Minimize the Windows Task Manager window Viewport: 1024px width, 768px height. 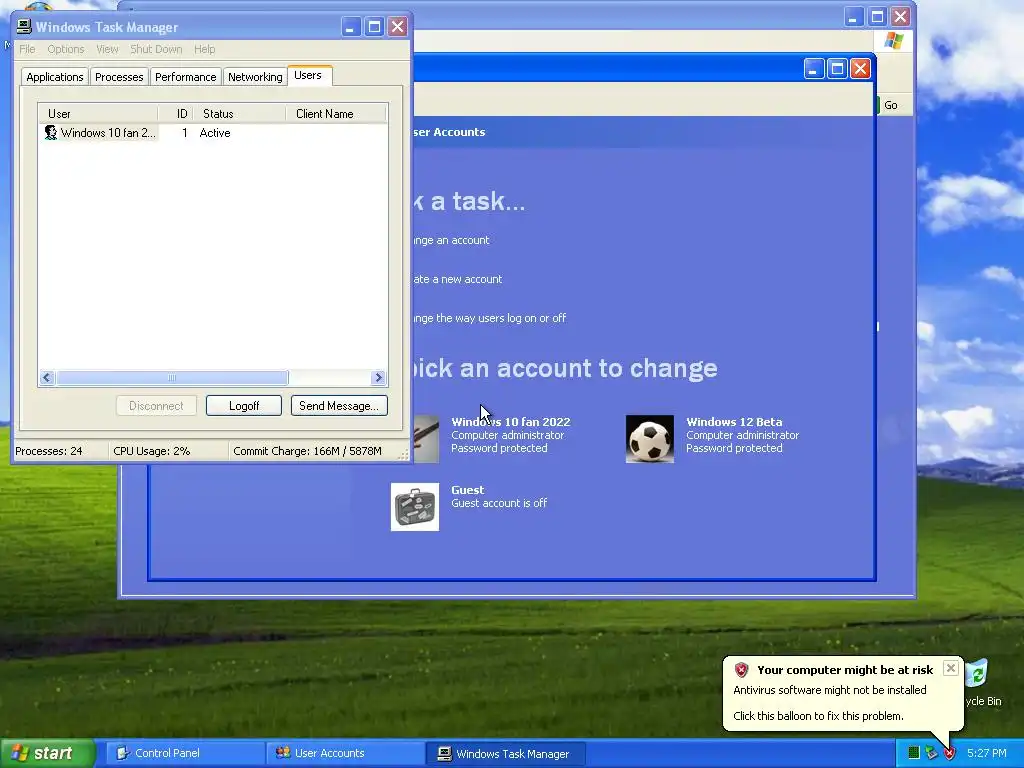351,27
